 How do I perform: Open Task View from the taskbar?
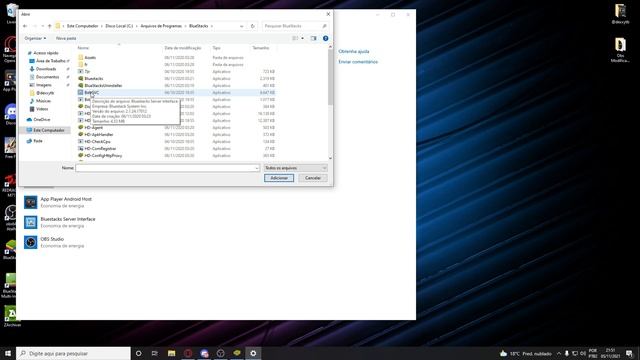click(x=155, y=353)
